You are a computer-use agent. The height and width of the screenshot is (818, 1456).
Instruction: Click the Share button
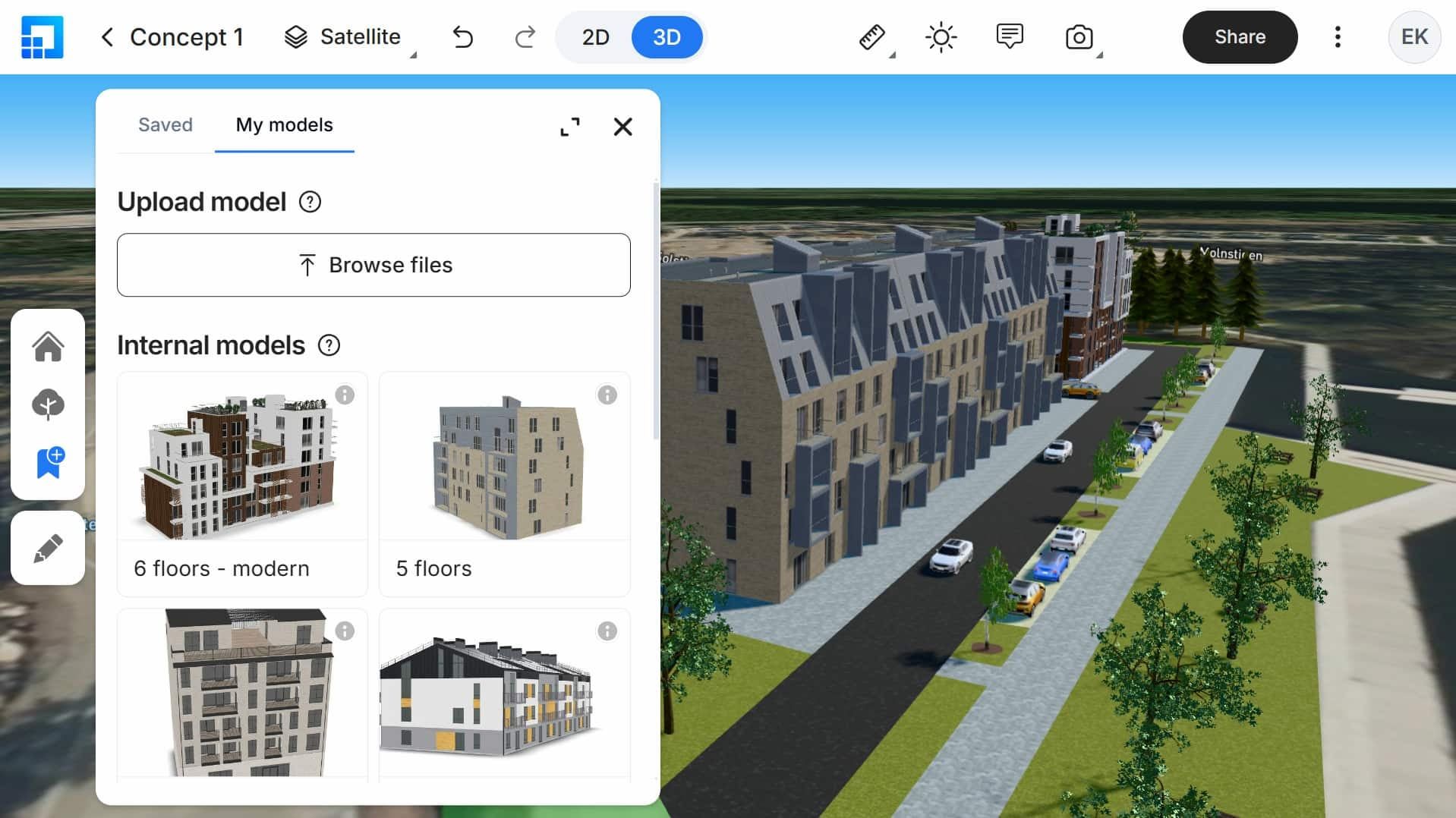[1239, 36]
